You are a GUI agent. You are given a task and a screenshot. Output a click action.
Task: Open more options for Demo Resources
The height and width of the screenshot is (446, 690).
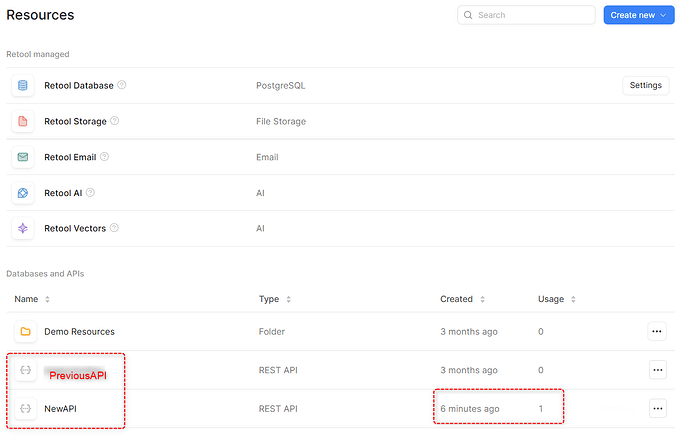point(657,332)
